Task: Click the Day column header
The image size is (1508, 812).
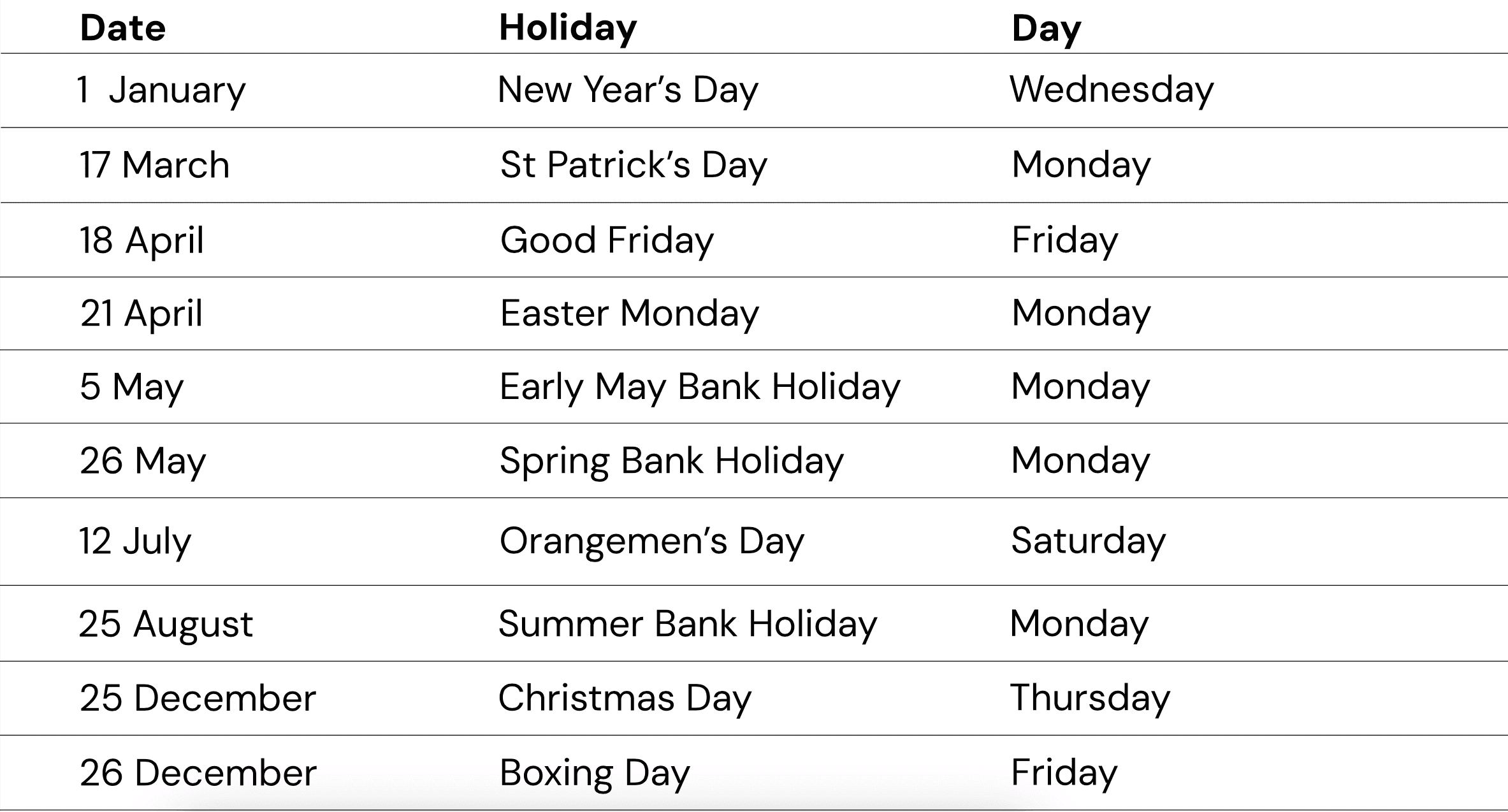Action: (x=1047, y=28)
